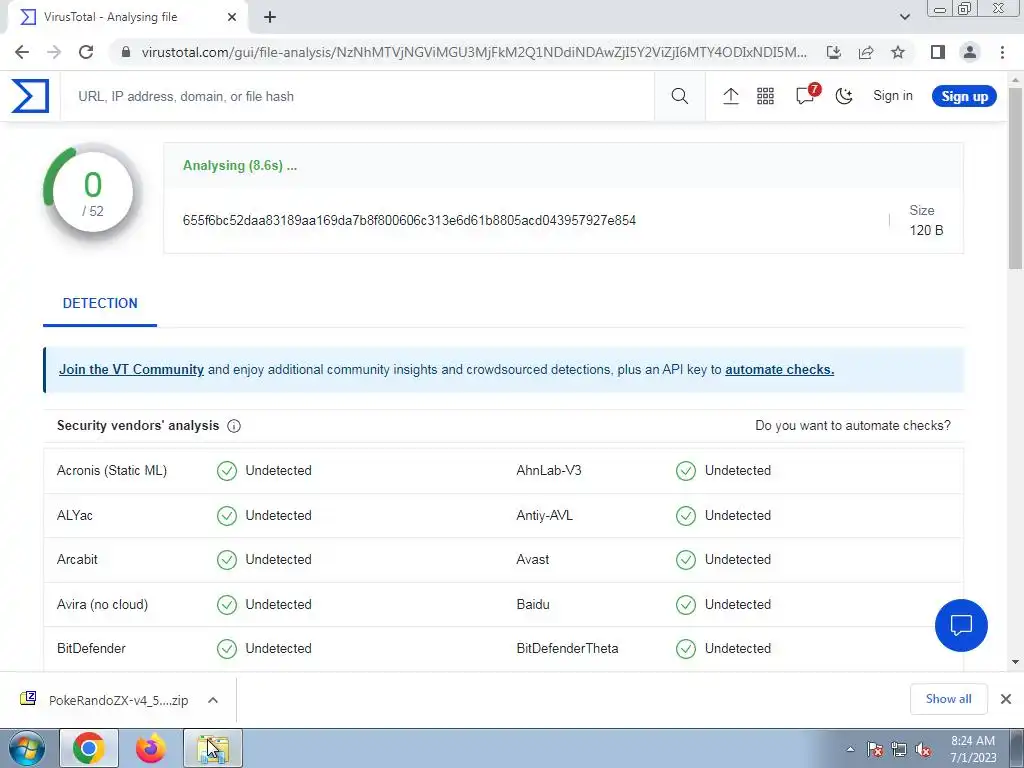Image resolution: width=1024 pixels, height=768 pixels.
Task: Click 'Do you want to automate checks?' text
Action: pyautogui.click(x=852, y=425)
